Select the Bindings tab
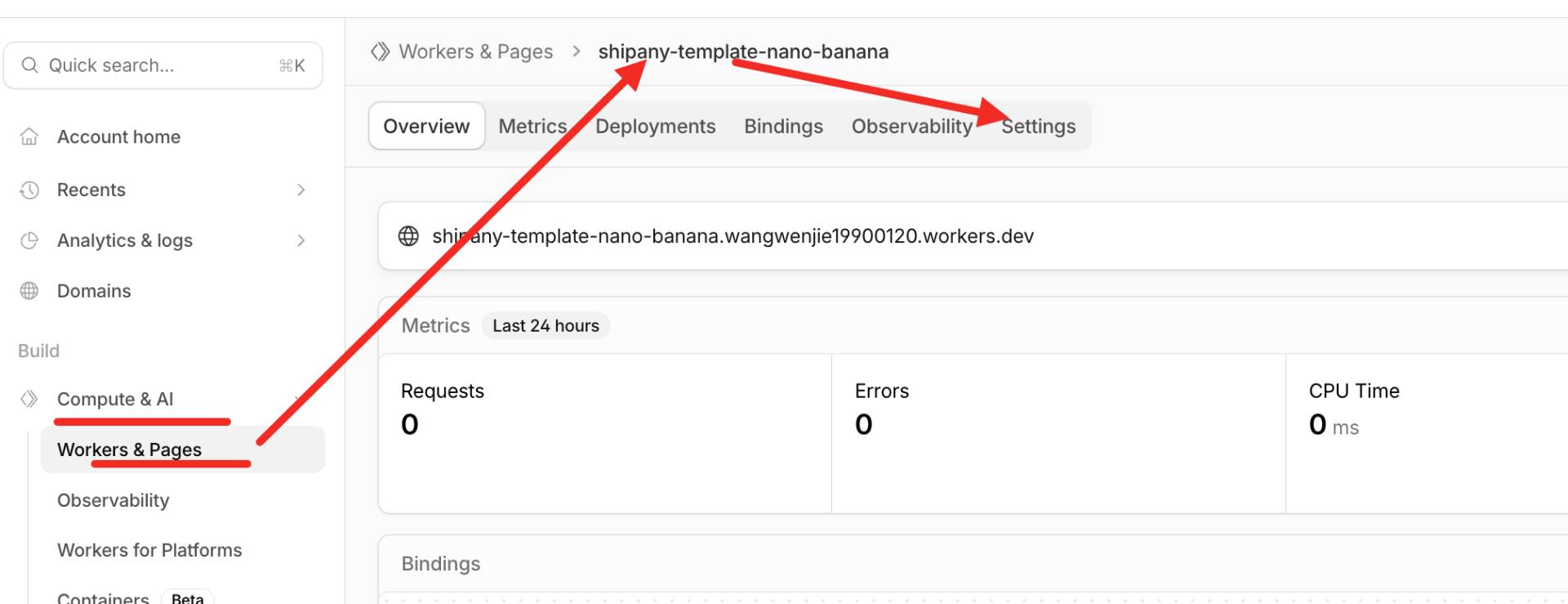Image resolution: width=1568 pixels, height=604 pixels. coord(783,127)
